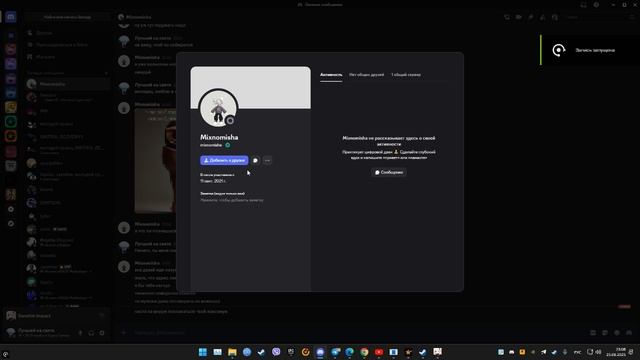Click the light gray profile banner
Viewport: 640px width, 360px height.
point(251,87)
